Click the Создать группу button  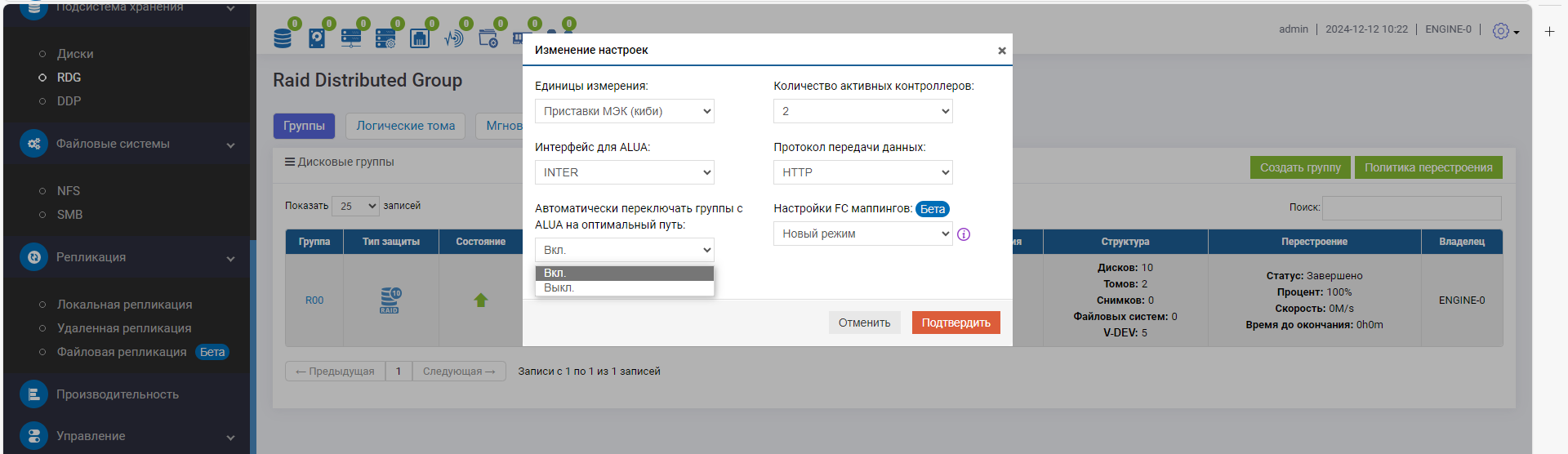pyautogui.click(x=1300, y=167)
